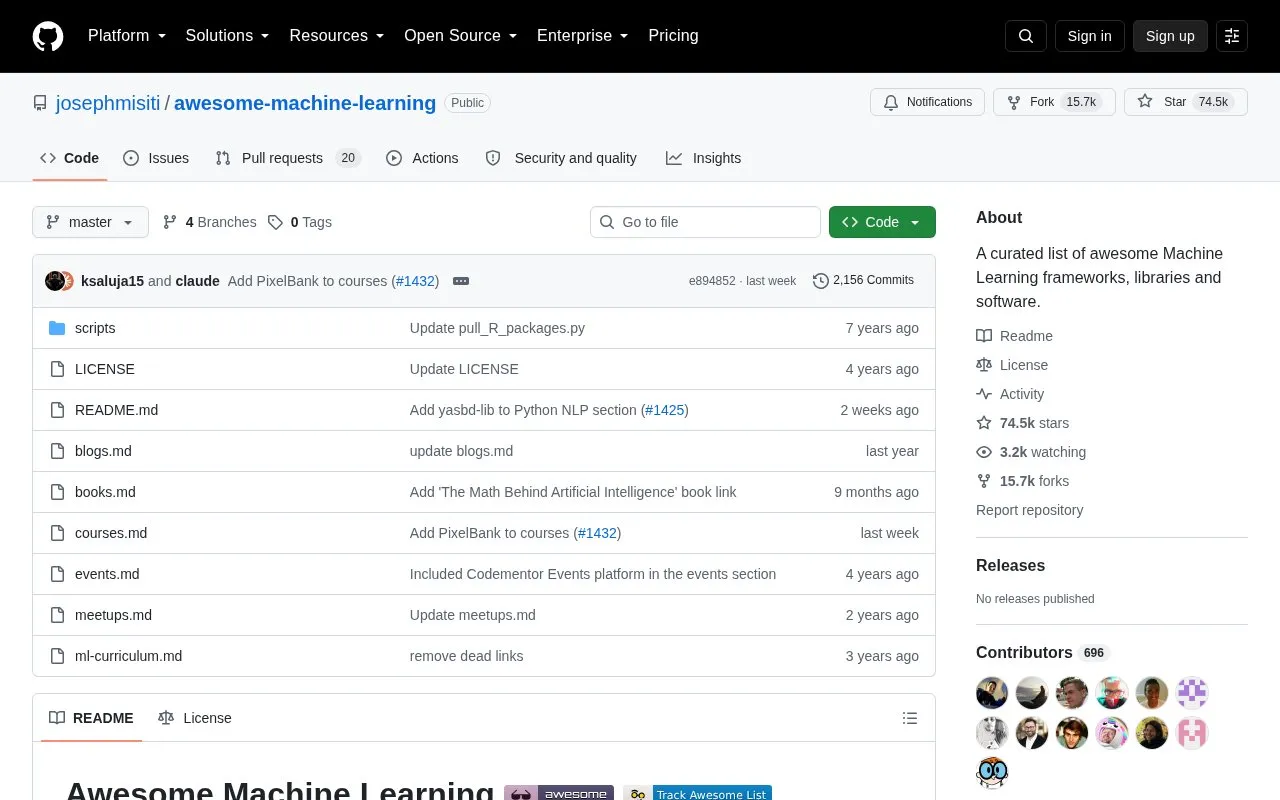Image resolution: width=1280 pixels, height=800 pixels.
Task: Open the README outline list icon
Action: point(910,718)
